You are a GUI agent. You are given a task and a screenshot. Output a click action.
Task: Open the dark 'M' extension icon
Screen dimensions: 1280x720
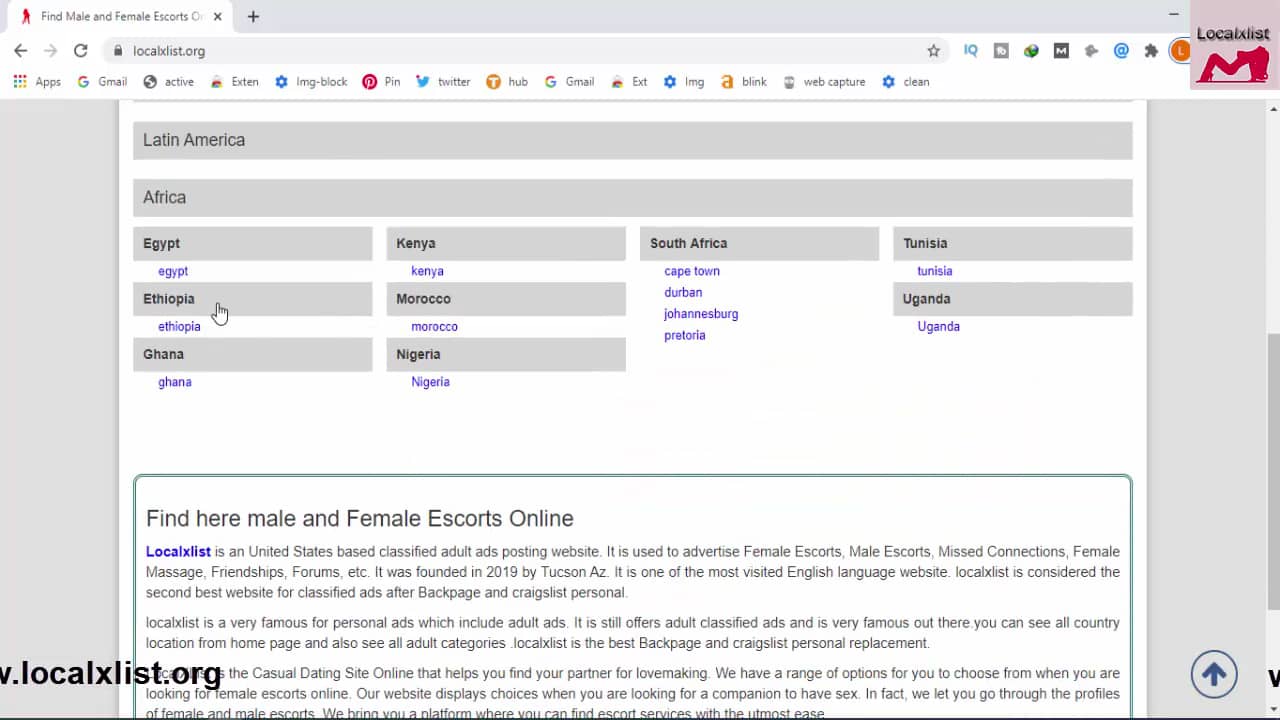(1061, 51)
